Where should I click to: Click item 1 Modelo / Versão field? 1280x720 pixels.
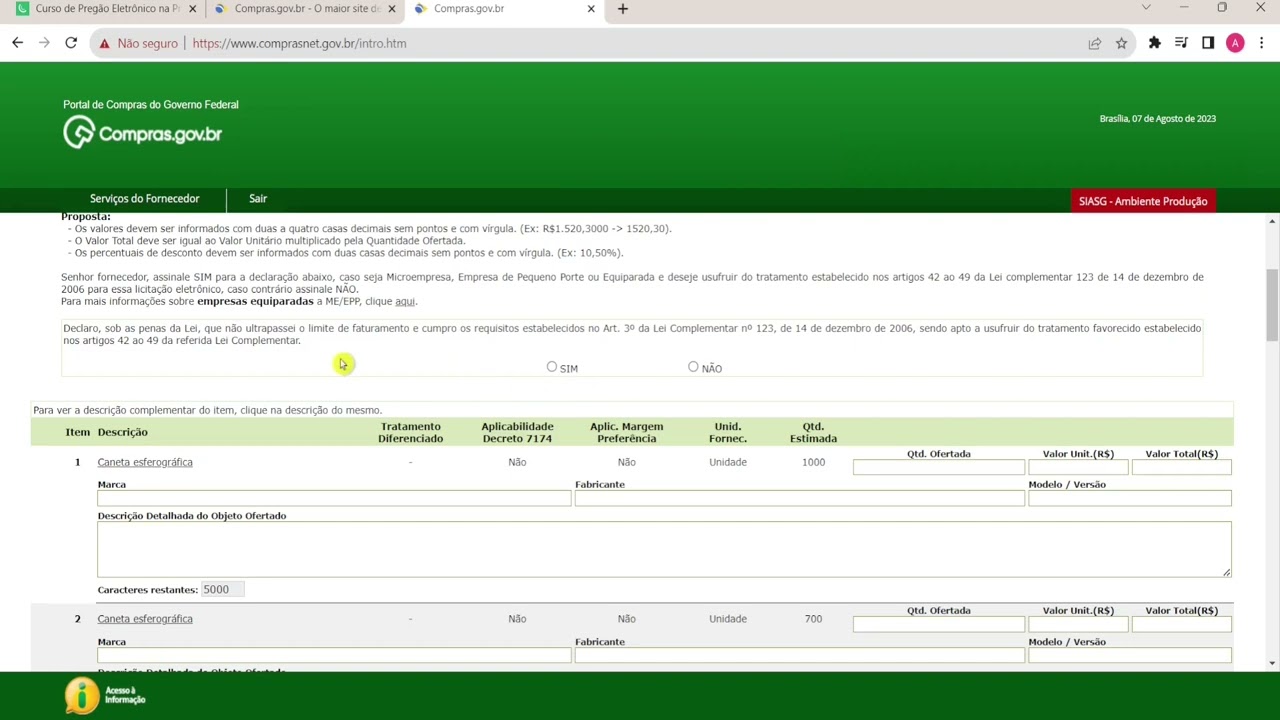(x=1130, y=498)
